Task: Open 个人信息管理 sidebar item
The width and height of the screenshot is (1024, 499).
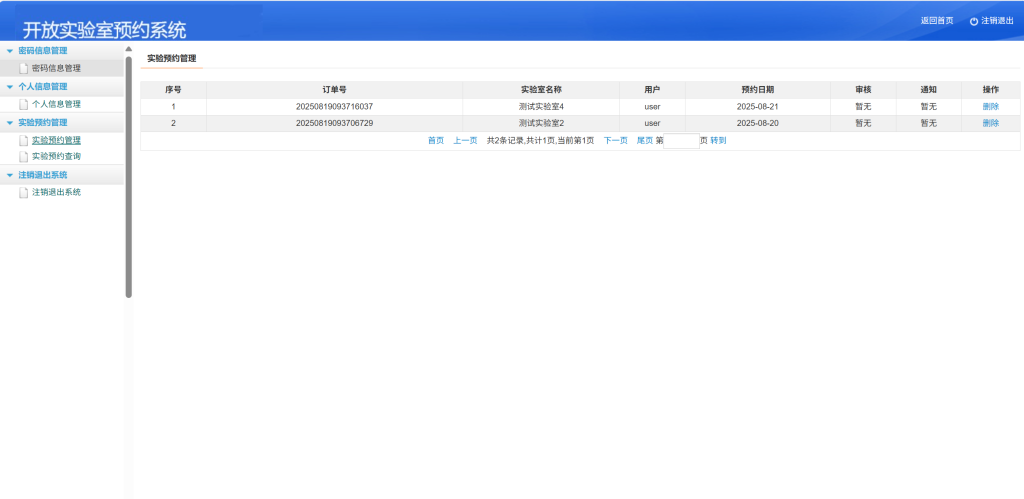Action: [x=56, y=104]
